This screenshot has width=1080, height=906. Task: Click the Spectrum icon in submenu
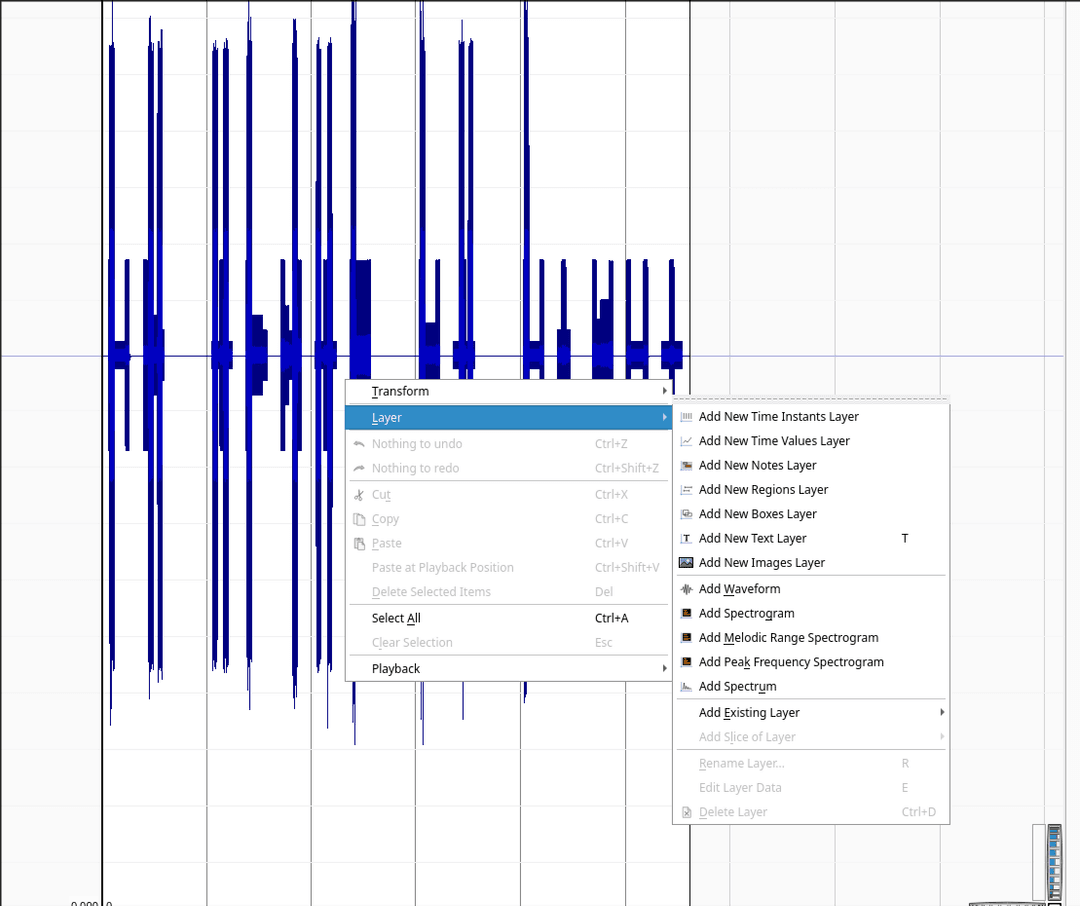click(x=686, y=686)
